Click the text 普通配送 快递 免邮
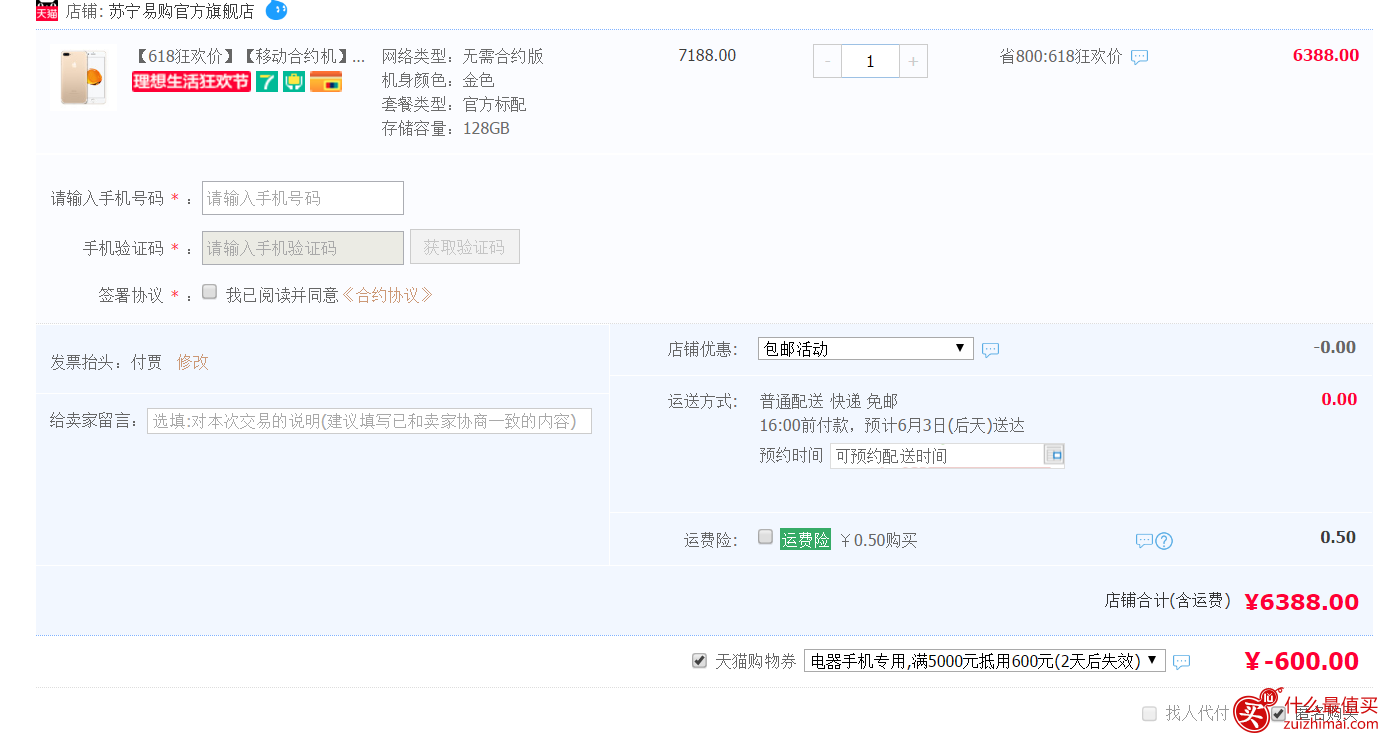 pos(829,401)
